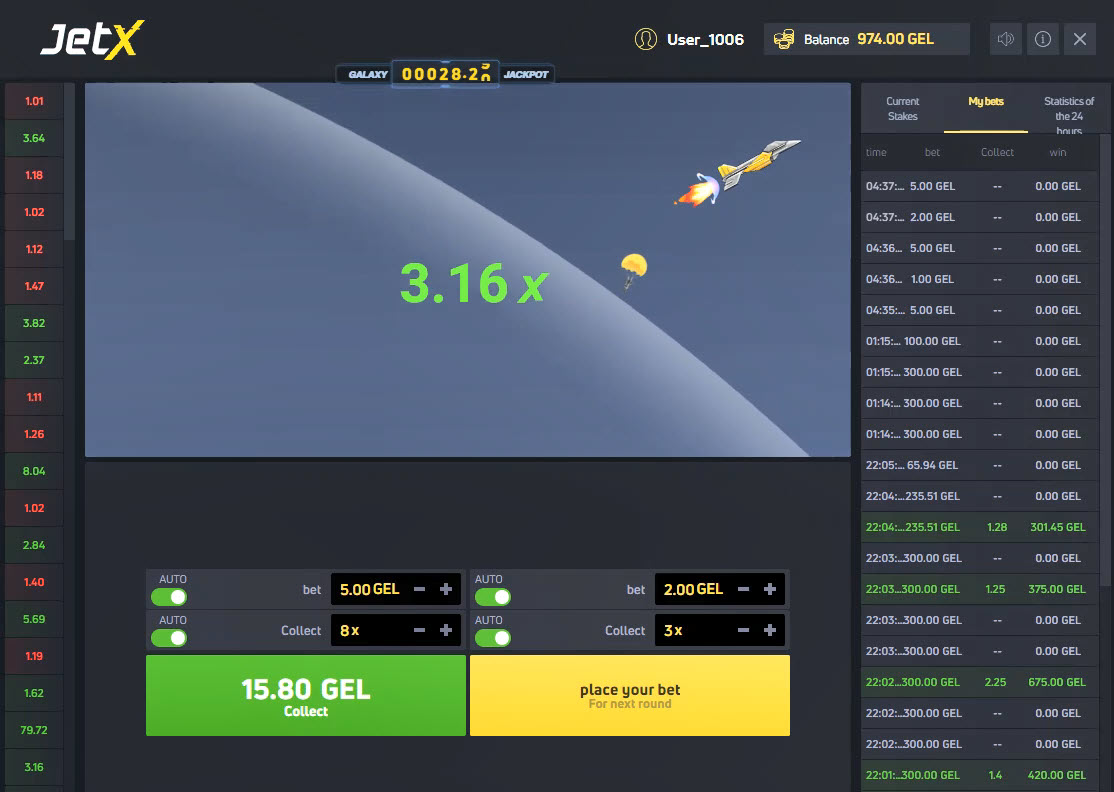
Task: Decrease the 2.00 GEL bet with minus
Action: pyautogui.click(x=744, y=590)
